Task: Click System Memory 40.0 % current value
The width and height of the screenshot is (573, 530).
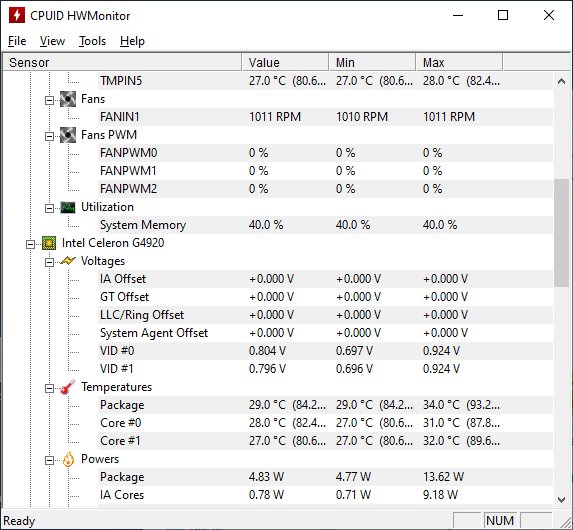Action: point(266,225)
